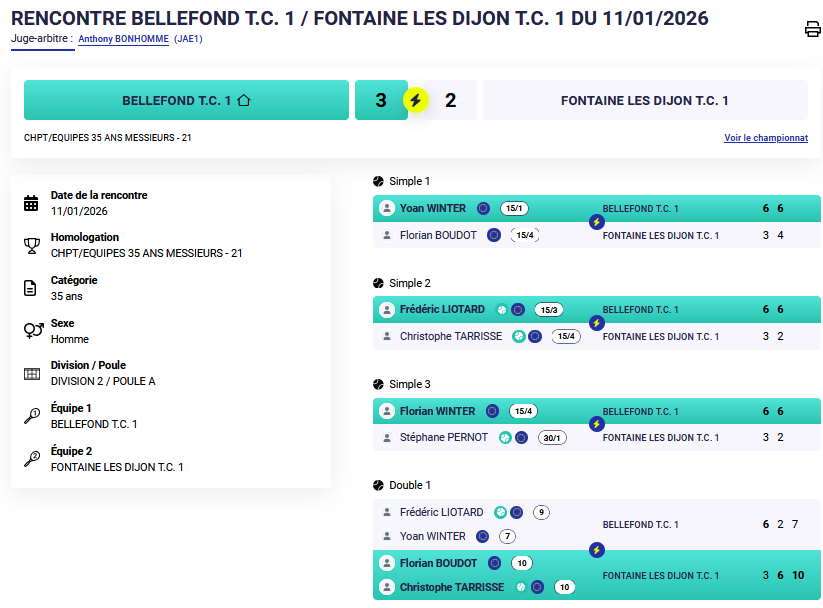
Task: Click Florian WINTER's name in Simple 3
Action: (x=438, y=411)
